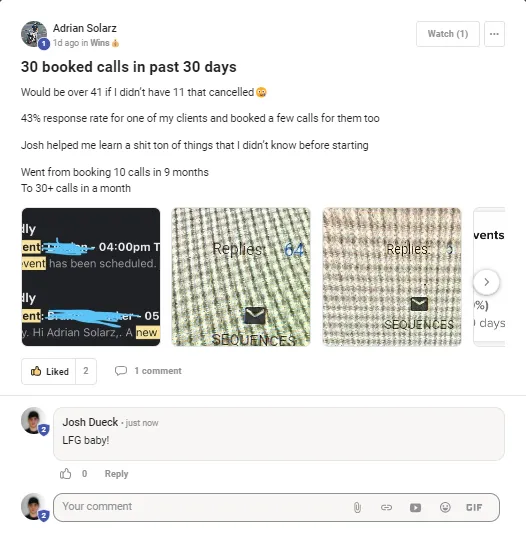This screenshot has height=540, width=526.
Task: Toggle the Liked thumbs-up button
Action: point(49,371)
